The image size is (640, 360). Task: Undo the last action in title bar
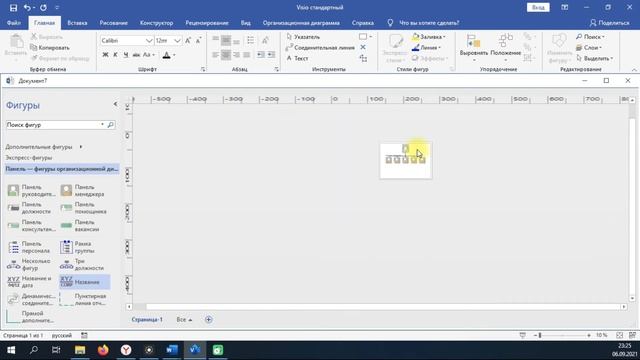(x=27, y=7)
